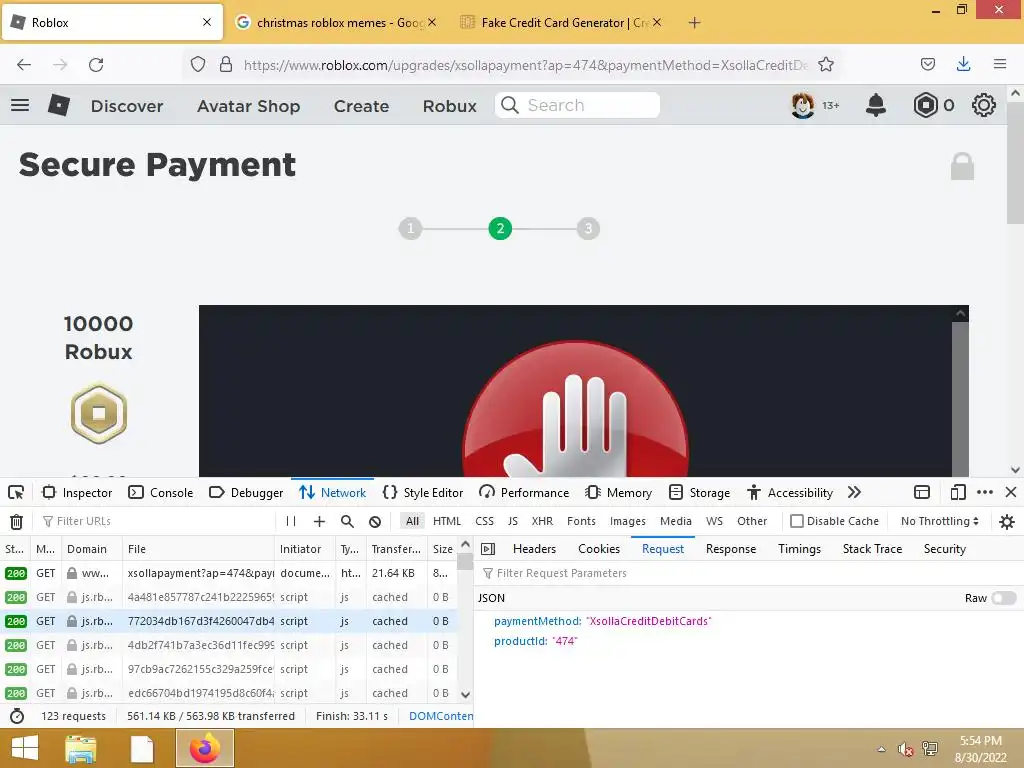Go back with the browser back arrow

click(24, 65)
